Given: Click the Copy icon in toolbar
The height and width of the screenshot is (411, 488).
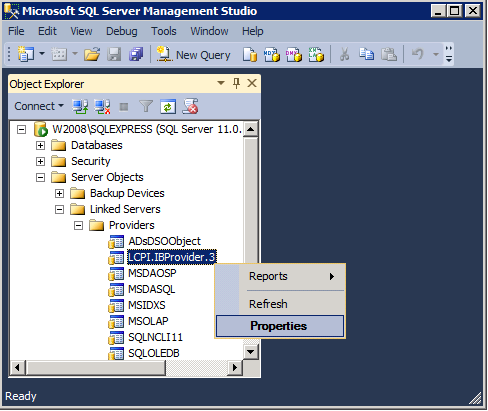Looking at the screenshot, I should pos(366,54).
